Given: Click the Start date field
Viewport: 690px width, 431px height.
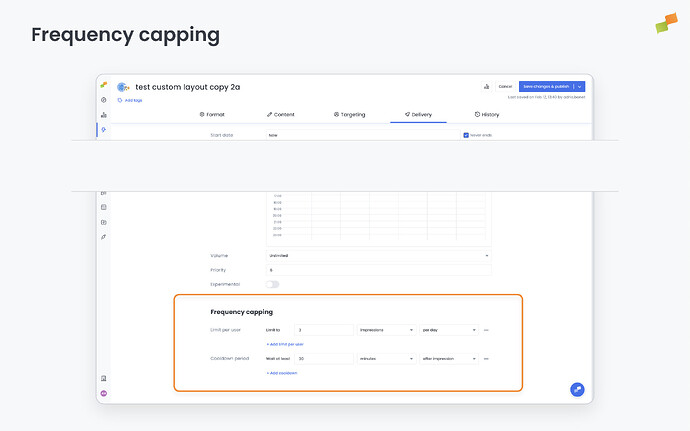Looking at the screenshot, I should (x=363, y=135).
